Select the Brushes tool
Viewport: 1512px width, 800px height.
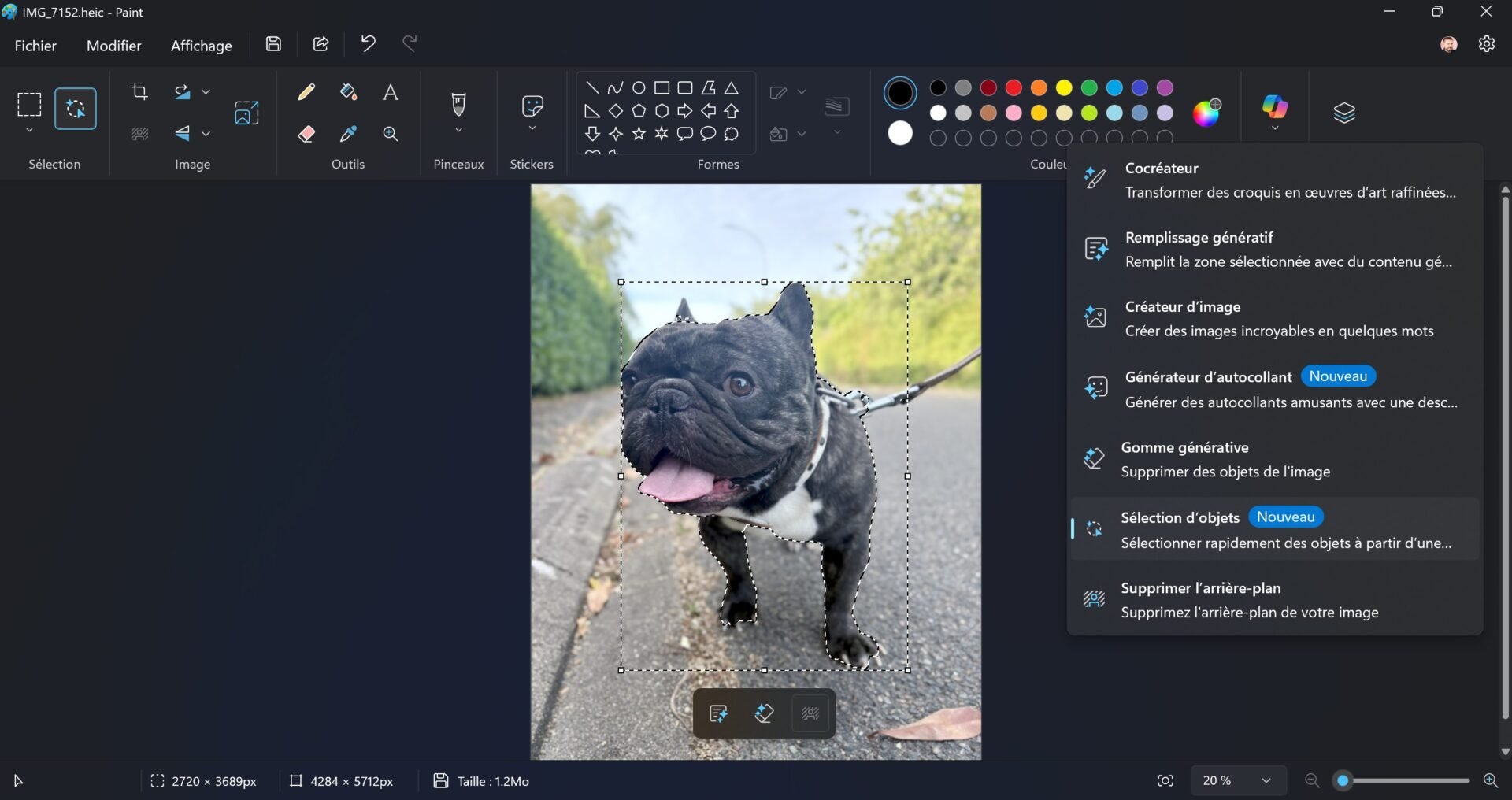(x=458, y=103)
